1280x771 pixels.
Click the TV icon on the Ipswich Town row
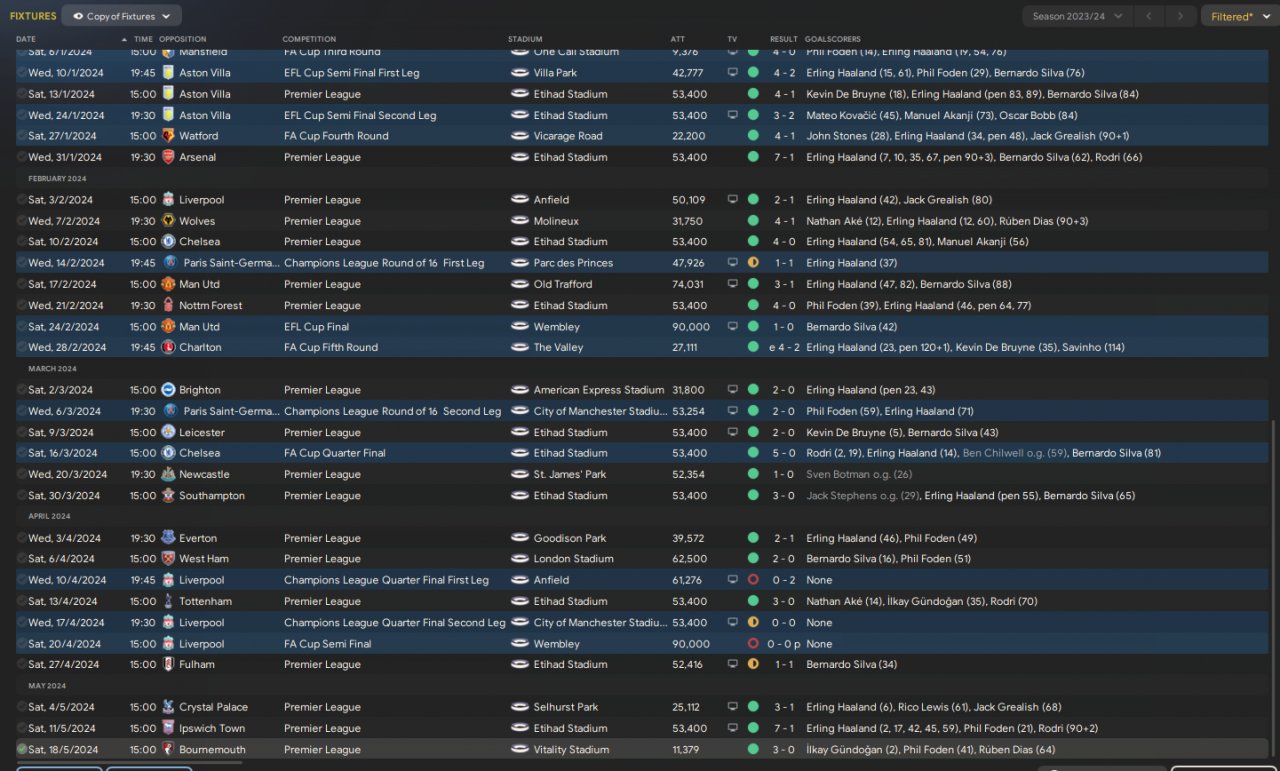(x=733, y=728)
